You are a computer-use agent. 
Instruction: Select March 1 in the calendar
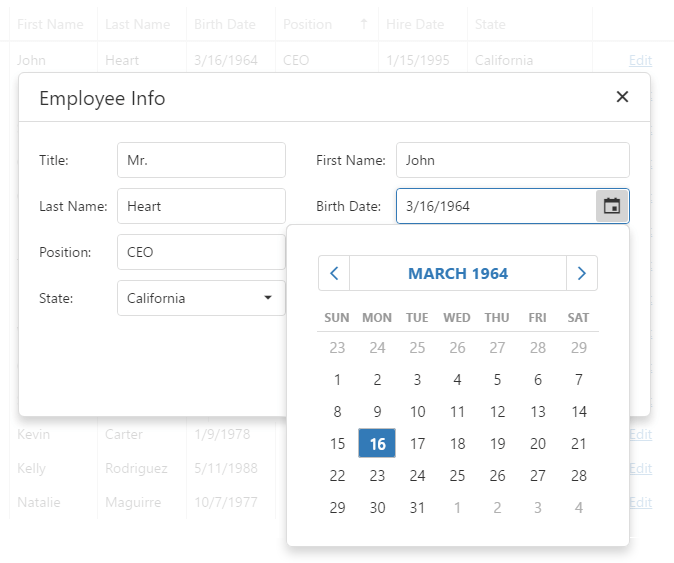point(337,380)
